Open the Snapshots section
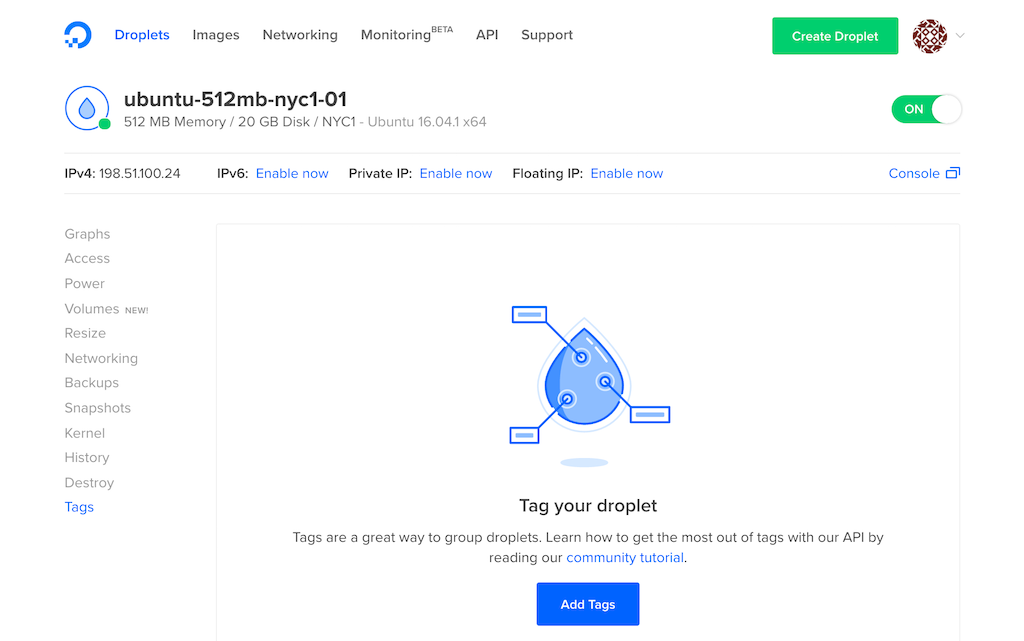This screenshot has height=641, width=1024. coord(97,407)
